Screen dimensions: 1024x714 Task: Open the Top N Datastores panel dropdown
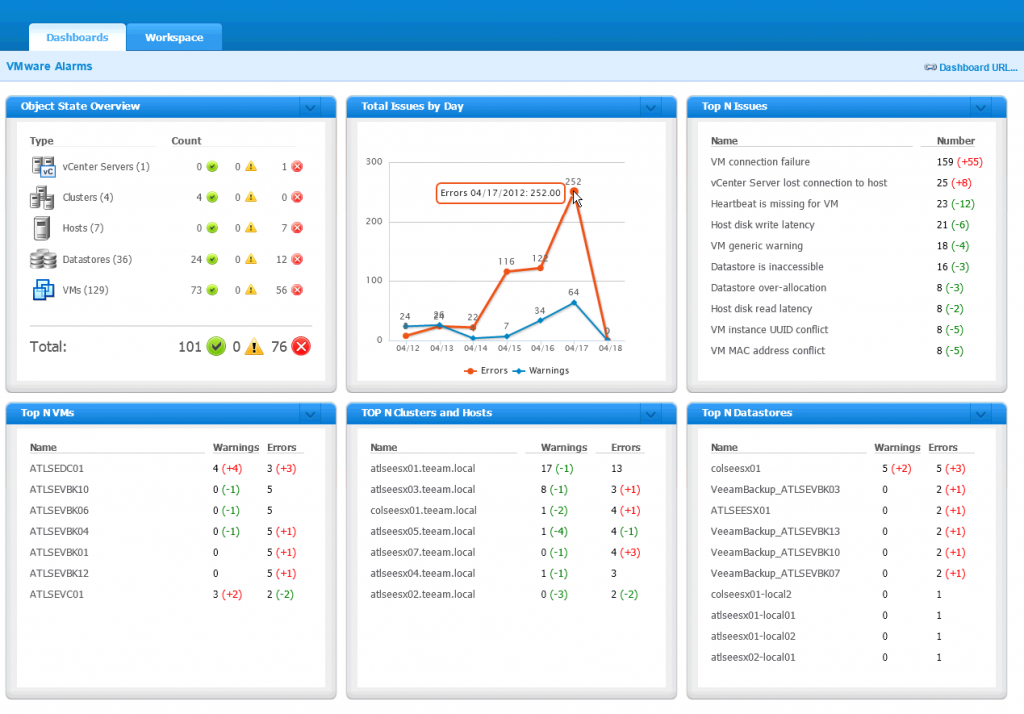pos(980,414)
